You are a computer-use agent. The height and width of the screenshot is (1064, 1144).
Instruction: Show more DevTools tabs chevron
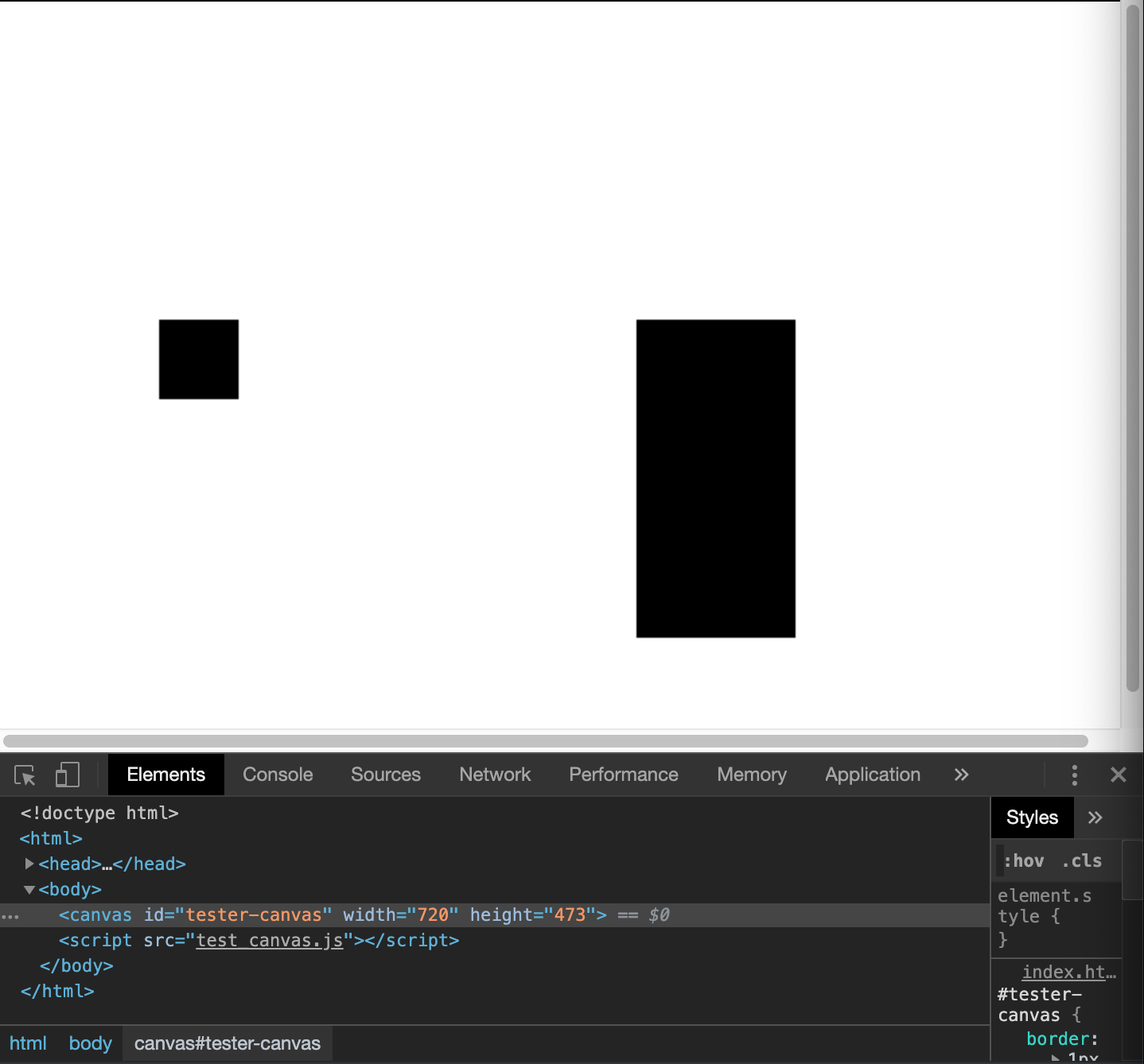(x=962, y=775)
